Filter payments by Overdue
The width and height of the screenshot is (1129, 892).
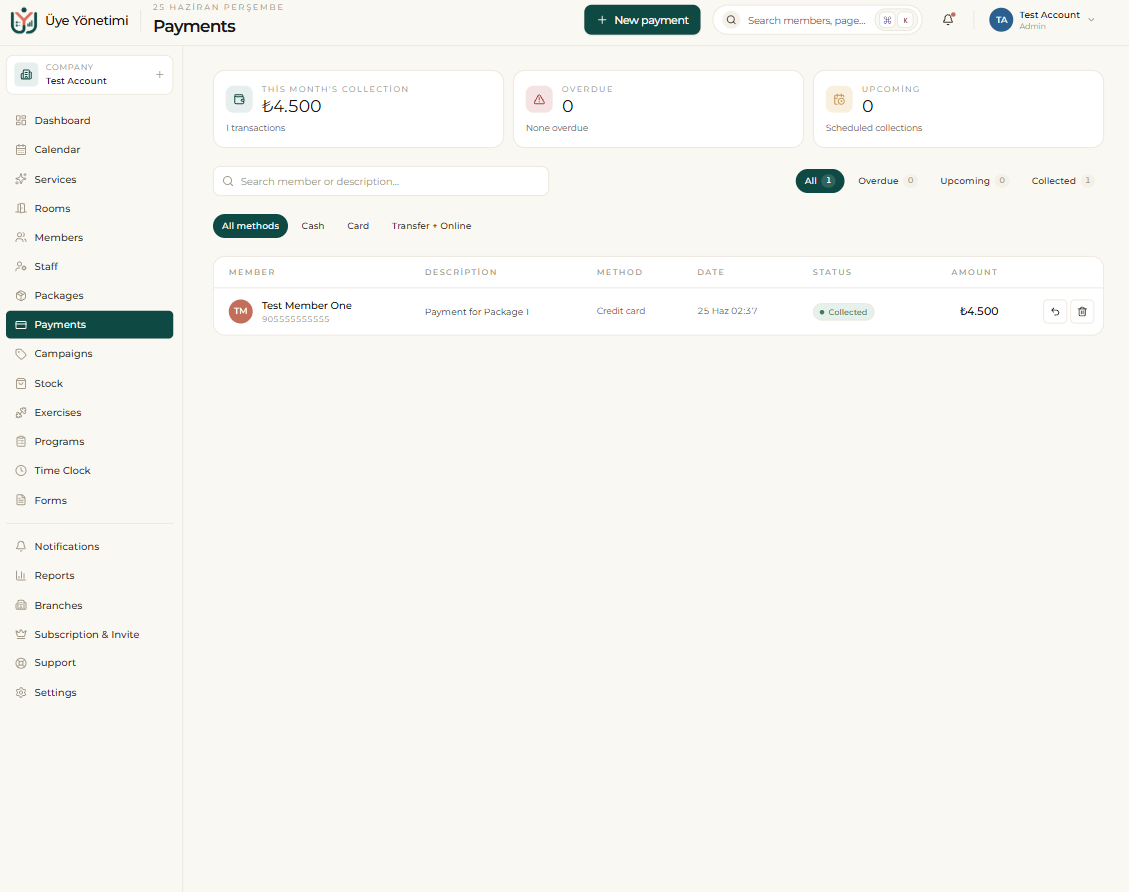coord(886,181)
